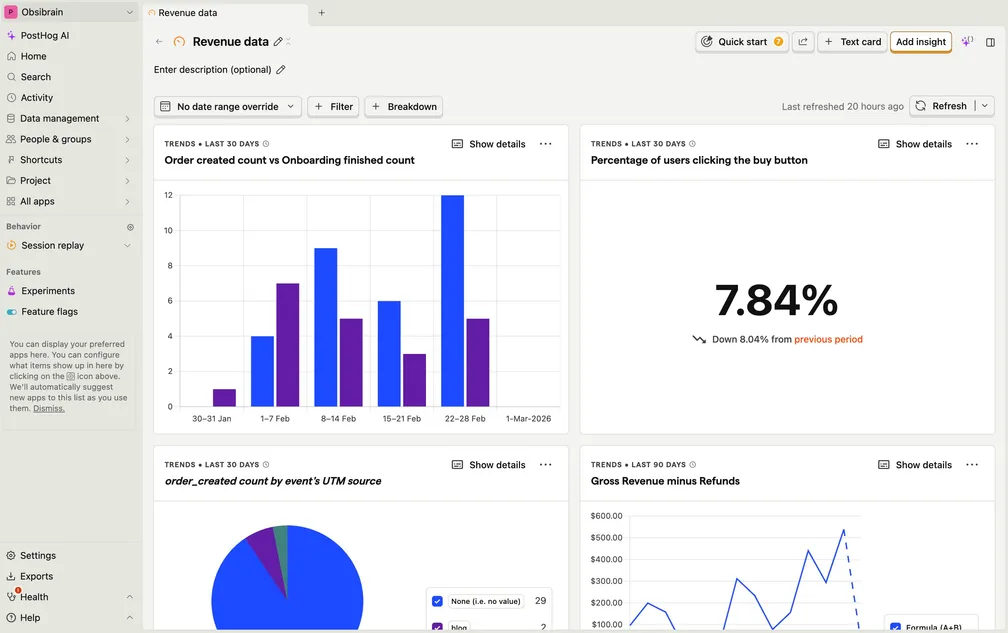Click the previous period link
This screenshot has width=1008, height=633.
[828, 339]
